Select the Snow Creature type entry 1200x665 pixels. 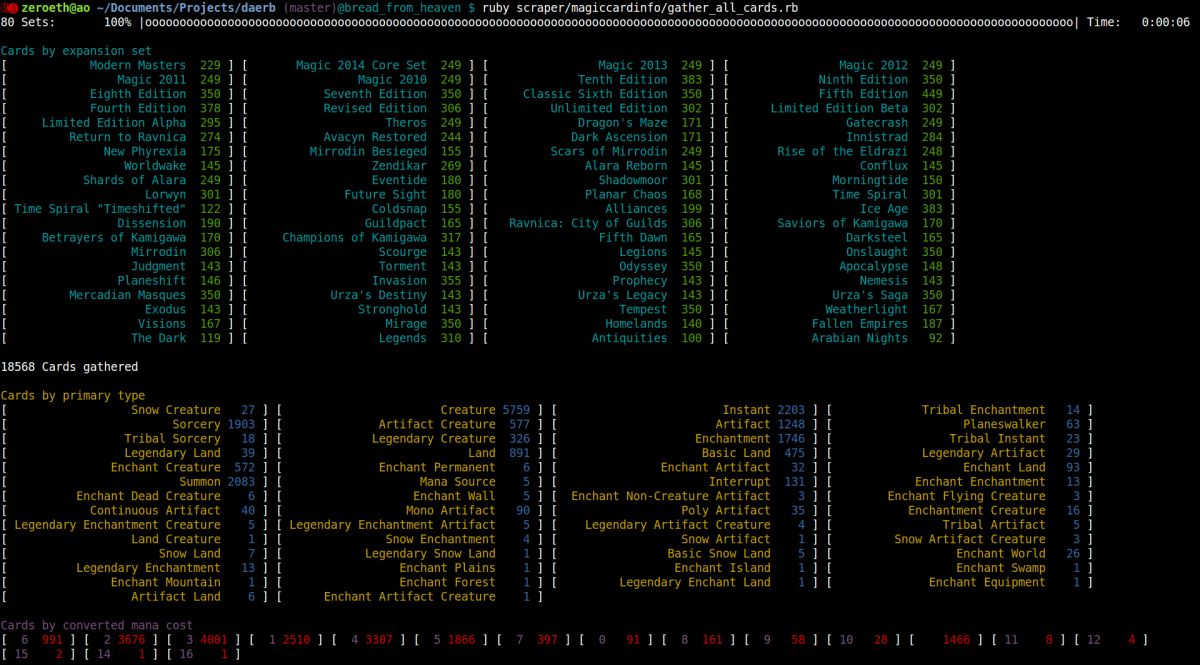(193, 410)
